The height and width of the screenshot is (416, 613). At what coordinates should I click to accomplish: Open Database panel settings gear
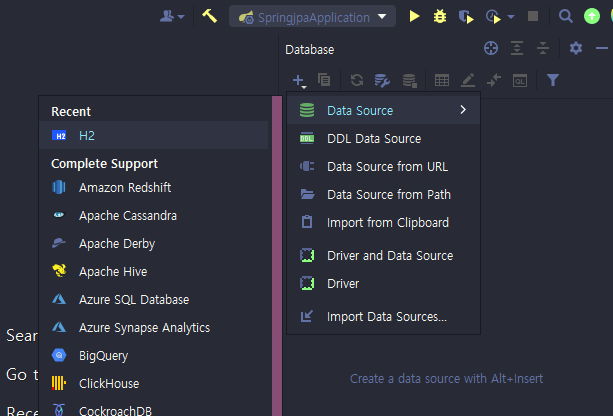point(575,48)
